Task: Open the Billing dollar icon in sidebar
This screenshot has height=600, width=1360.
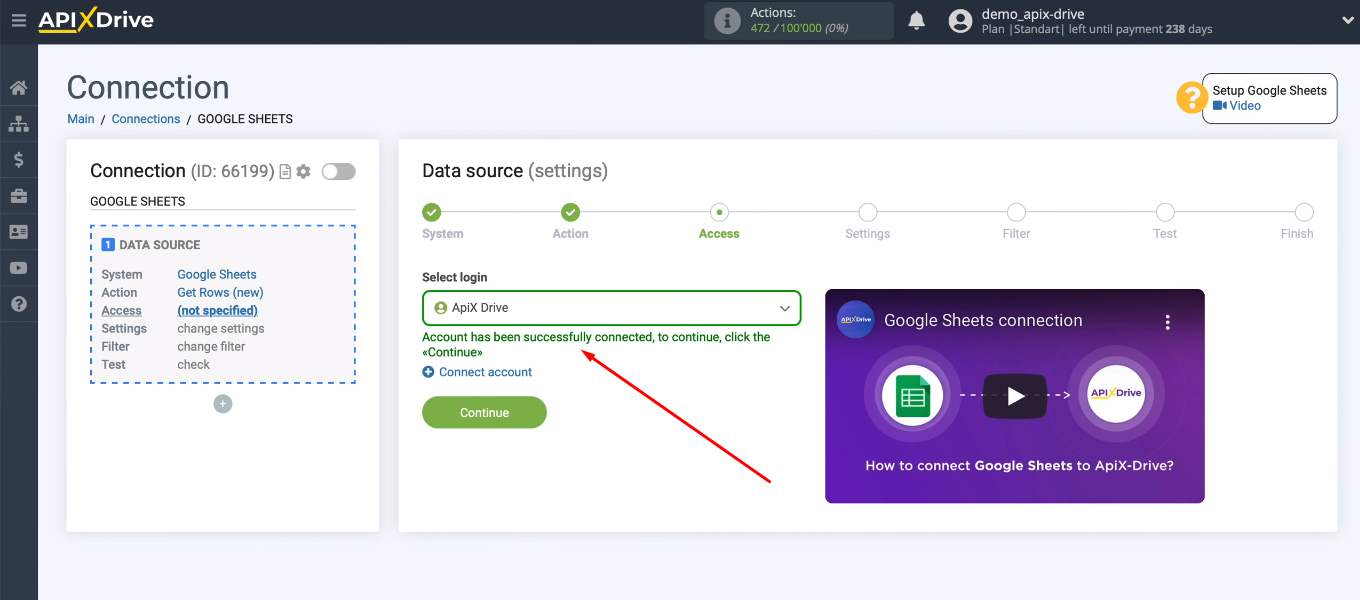Action: click(x=18, y=159)
